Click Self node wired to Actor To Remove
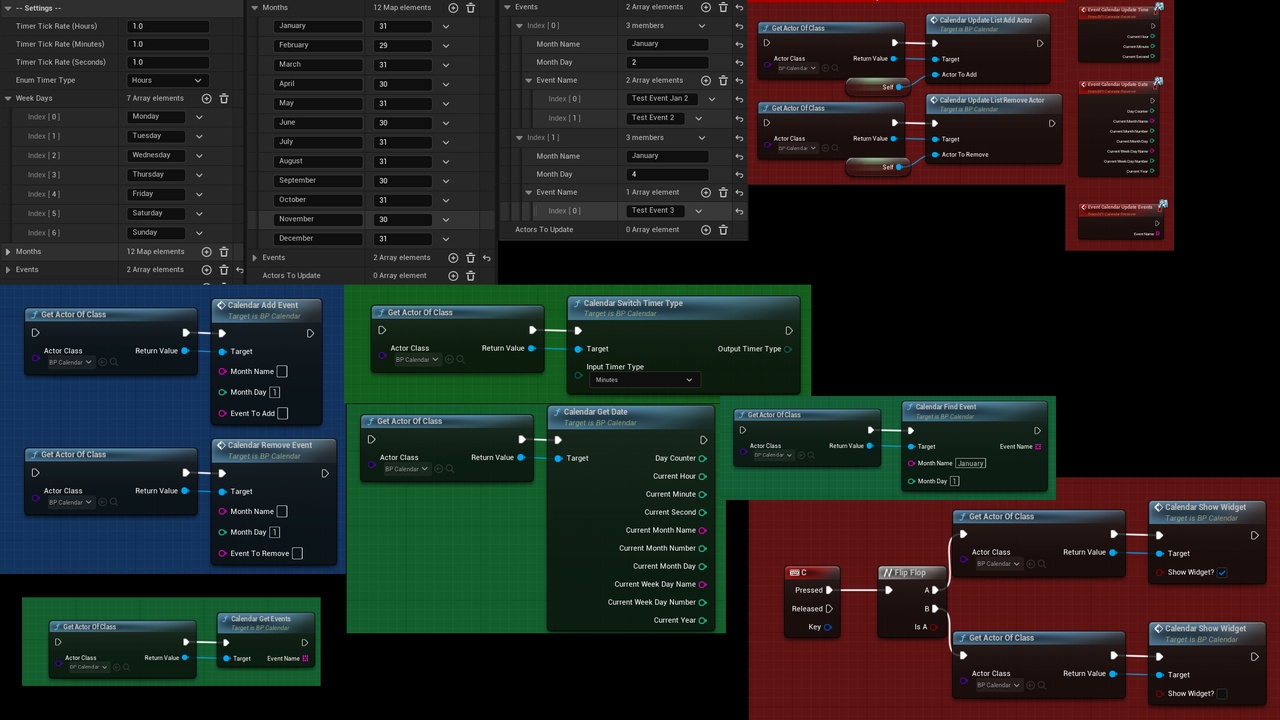Viewport: 1280px width, 720px height. pos(878,167)
